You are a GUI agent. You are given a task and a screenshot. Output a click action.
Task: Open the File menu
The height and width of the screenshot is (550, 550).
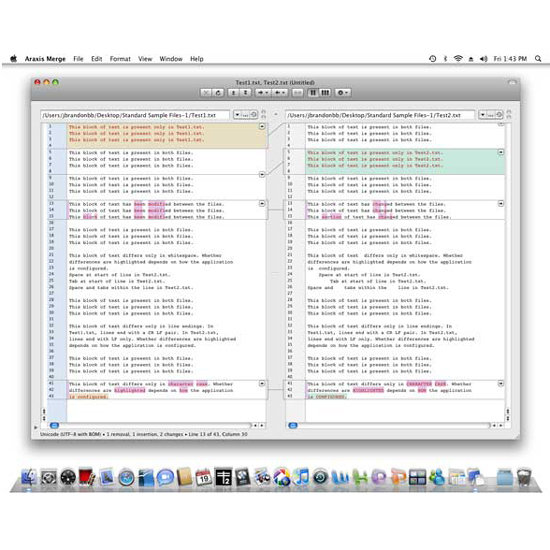[x=78, y=59]
